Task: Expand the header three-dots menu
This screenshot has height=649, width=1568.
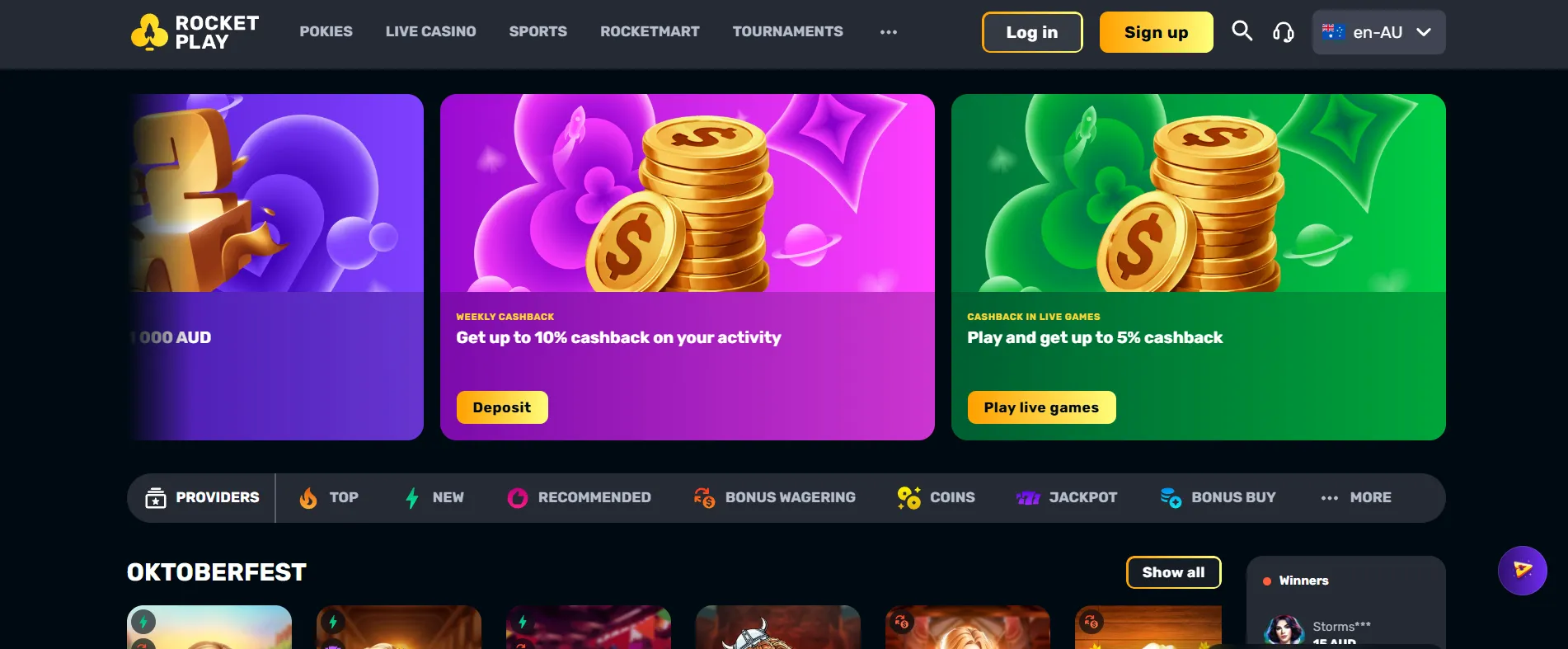Action: click(x=888, y=32)
